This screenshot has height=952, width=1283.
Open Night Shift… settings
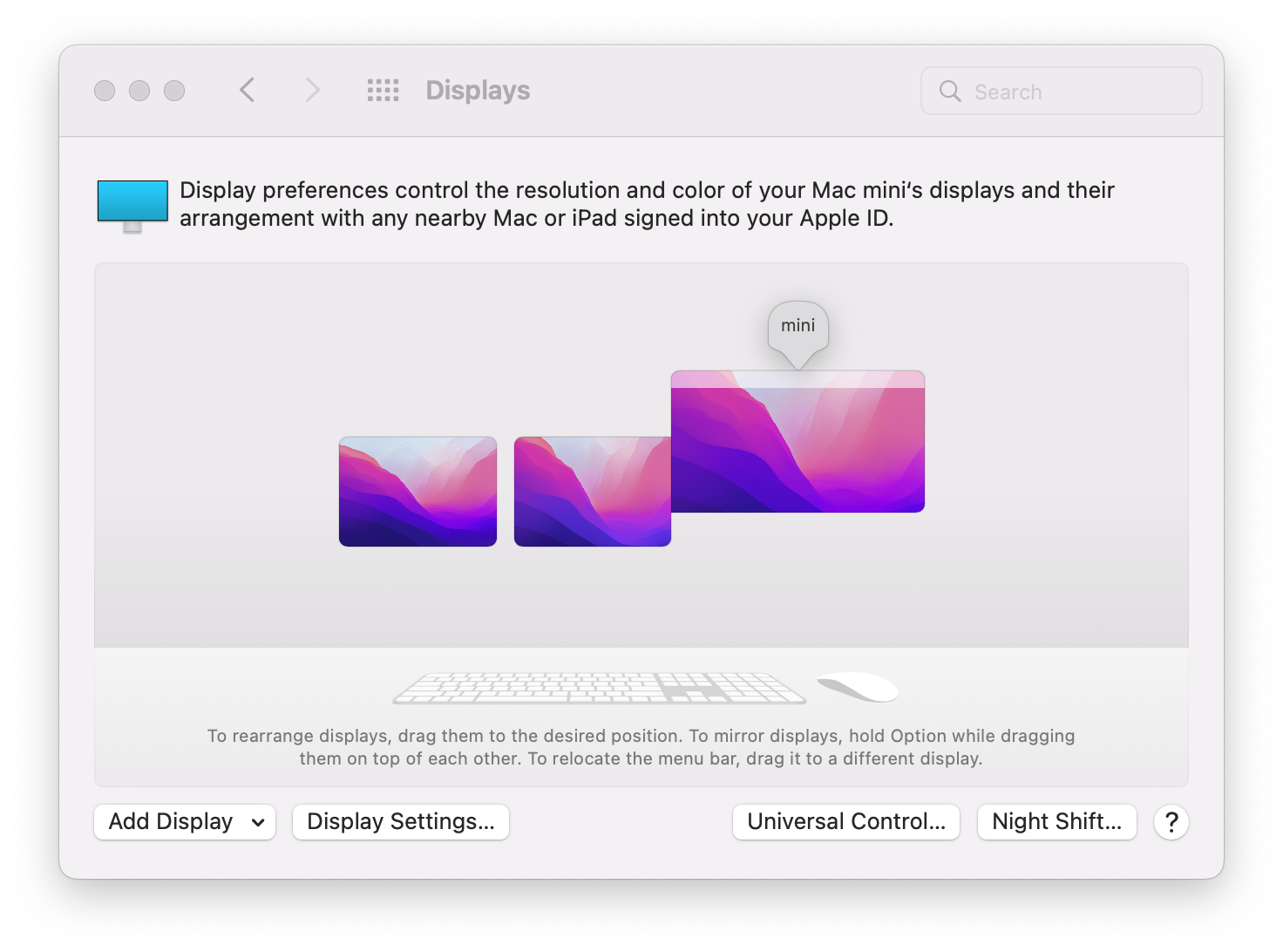point(1057,822)
